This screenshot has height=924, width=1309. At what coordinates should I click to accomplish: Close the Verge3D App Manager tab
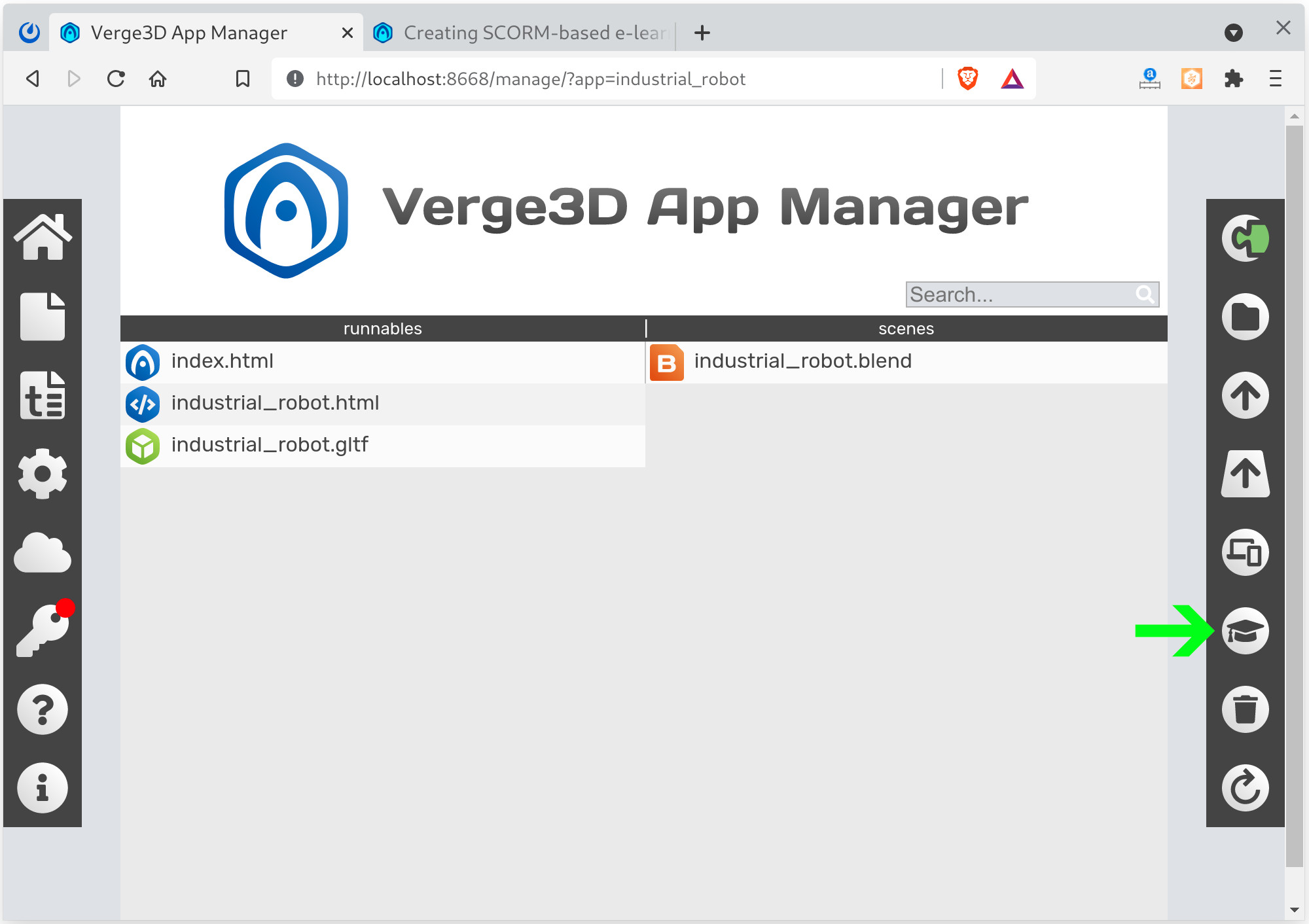[348, 33]
